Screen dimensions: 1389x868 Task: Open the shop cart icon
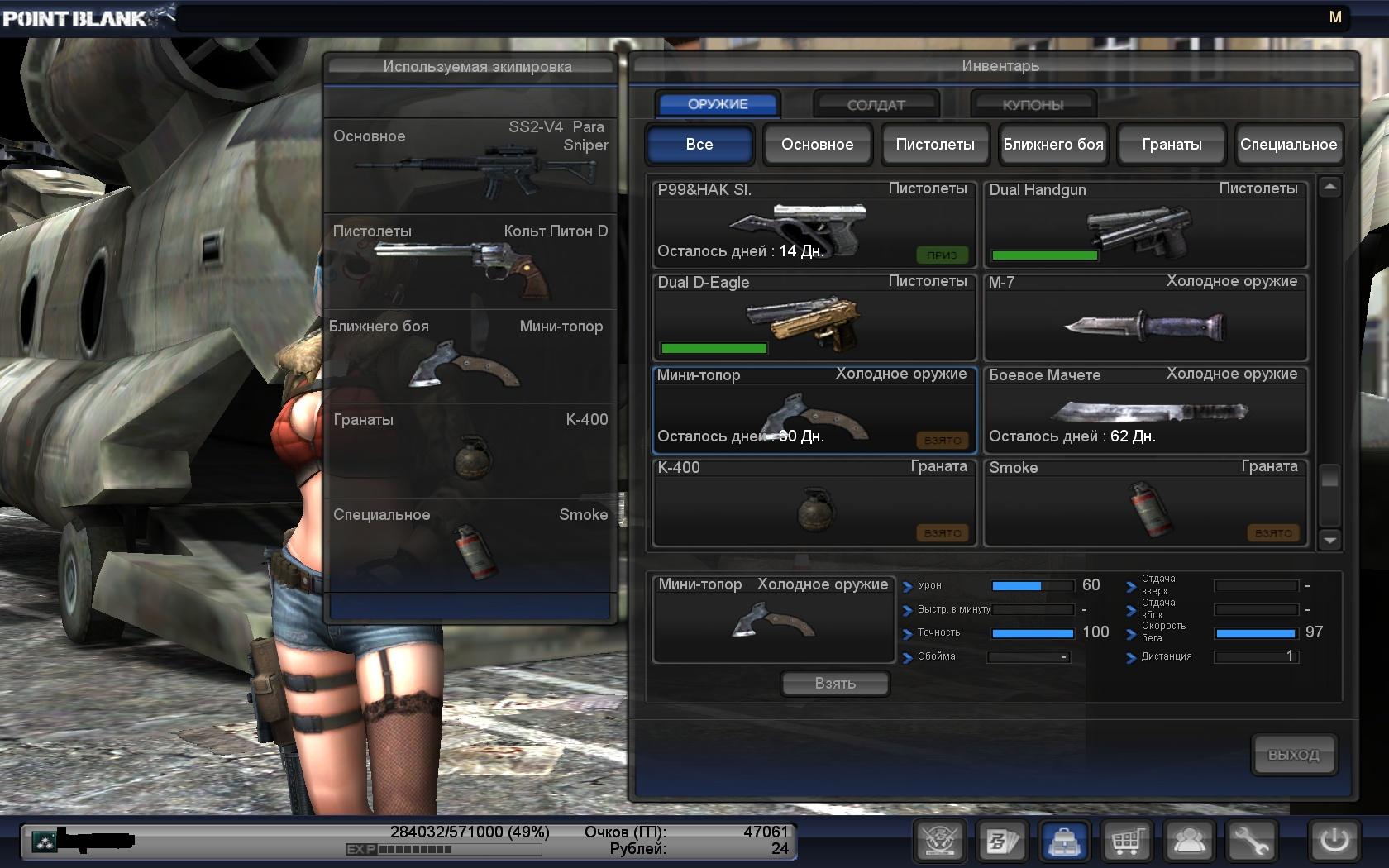[1126, 842]
